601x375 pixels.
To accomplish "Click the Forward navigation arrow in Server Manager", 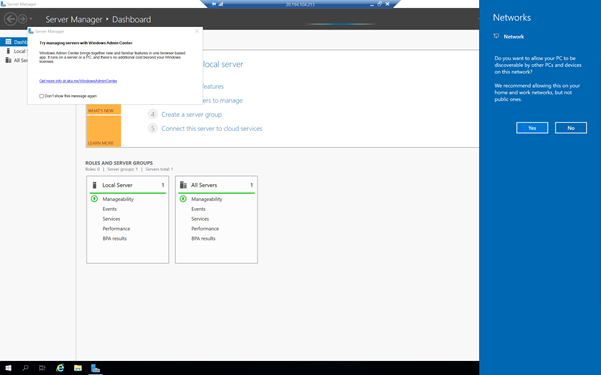I will point(23,19).
